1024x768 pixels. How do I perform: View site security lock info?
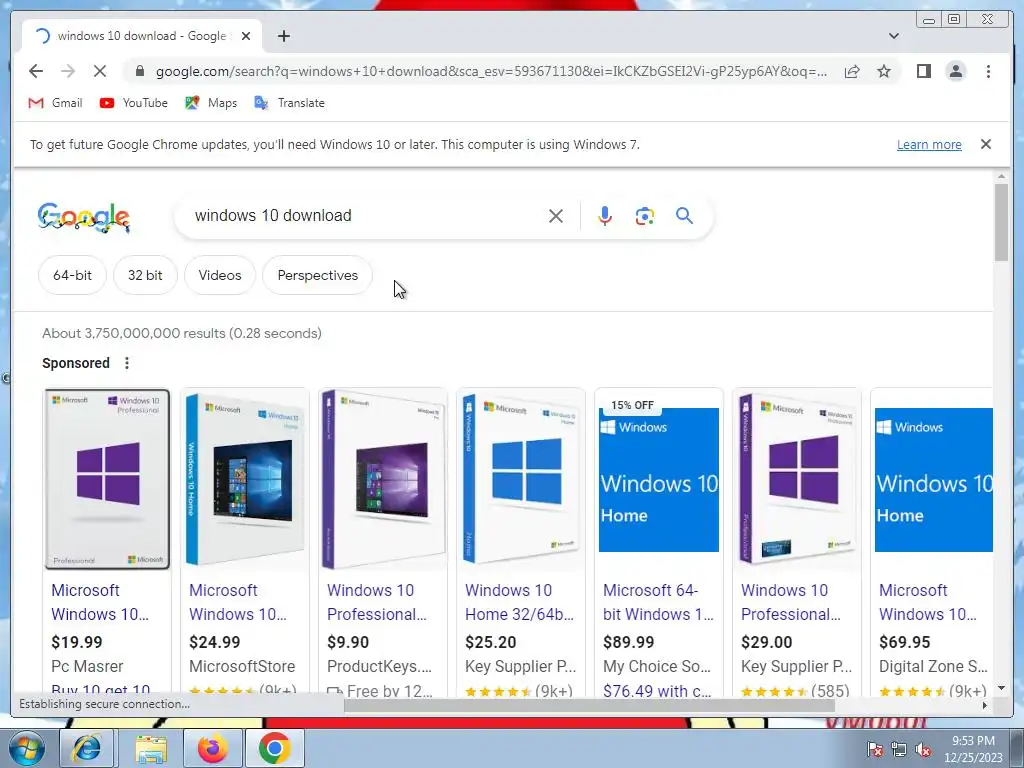pyautogui.click(x=140, y=71)
